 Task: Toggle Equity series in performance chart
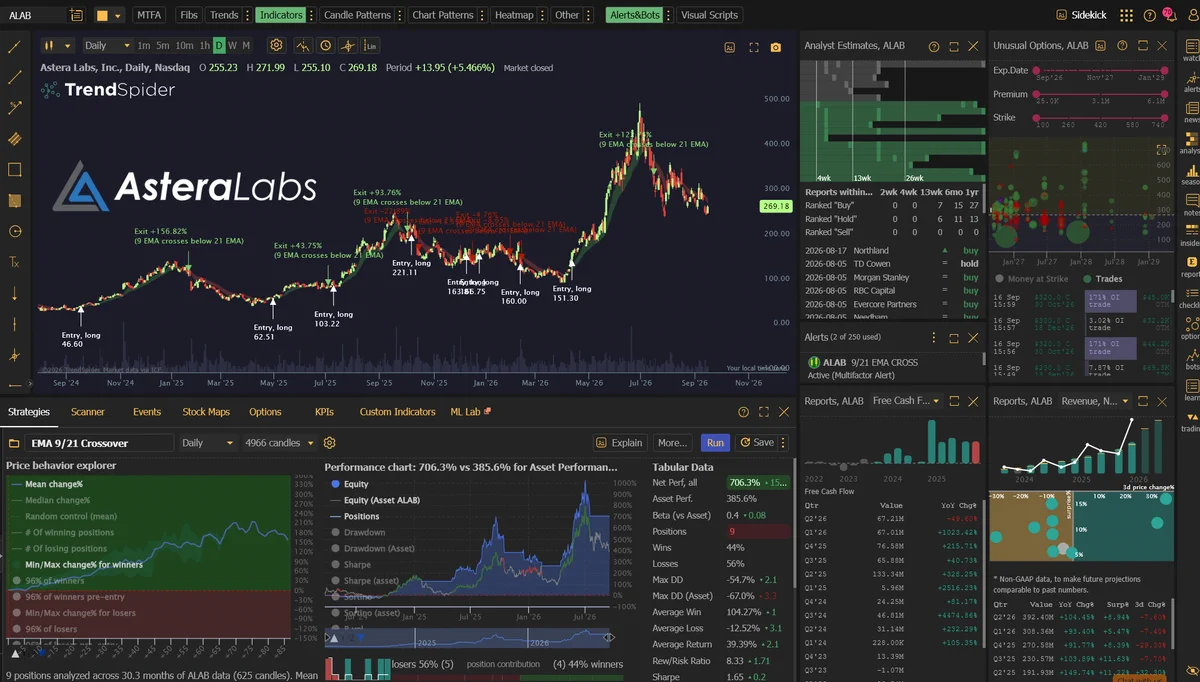click(349, 484)
